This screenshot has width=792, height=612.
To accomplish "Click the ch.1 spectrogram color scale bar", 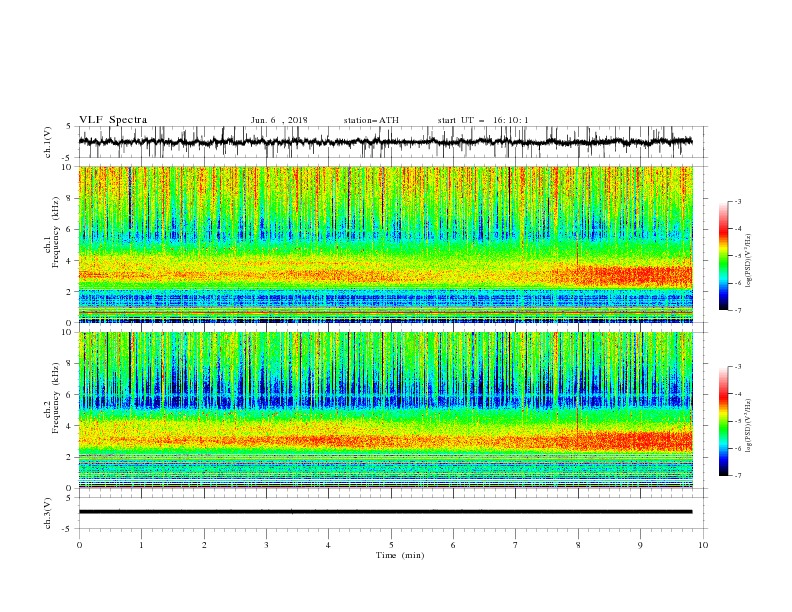I will click(x=723, y=256).
